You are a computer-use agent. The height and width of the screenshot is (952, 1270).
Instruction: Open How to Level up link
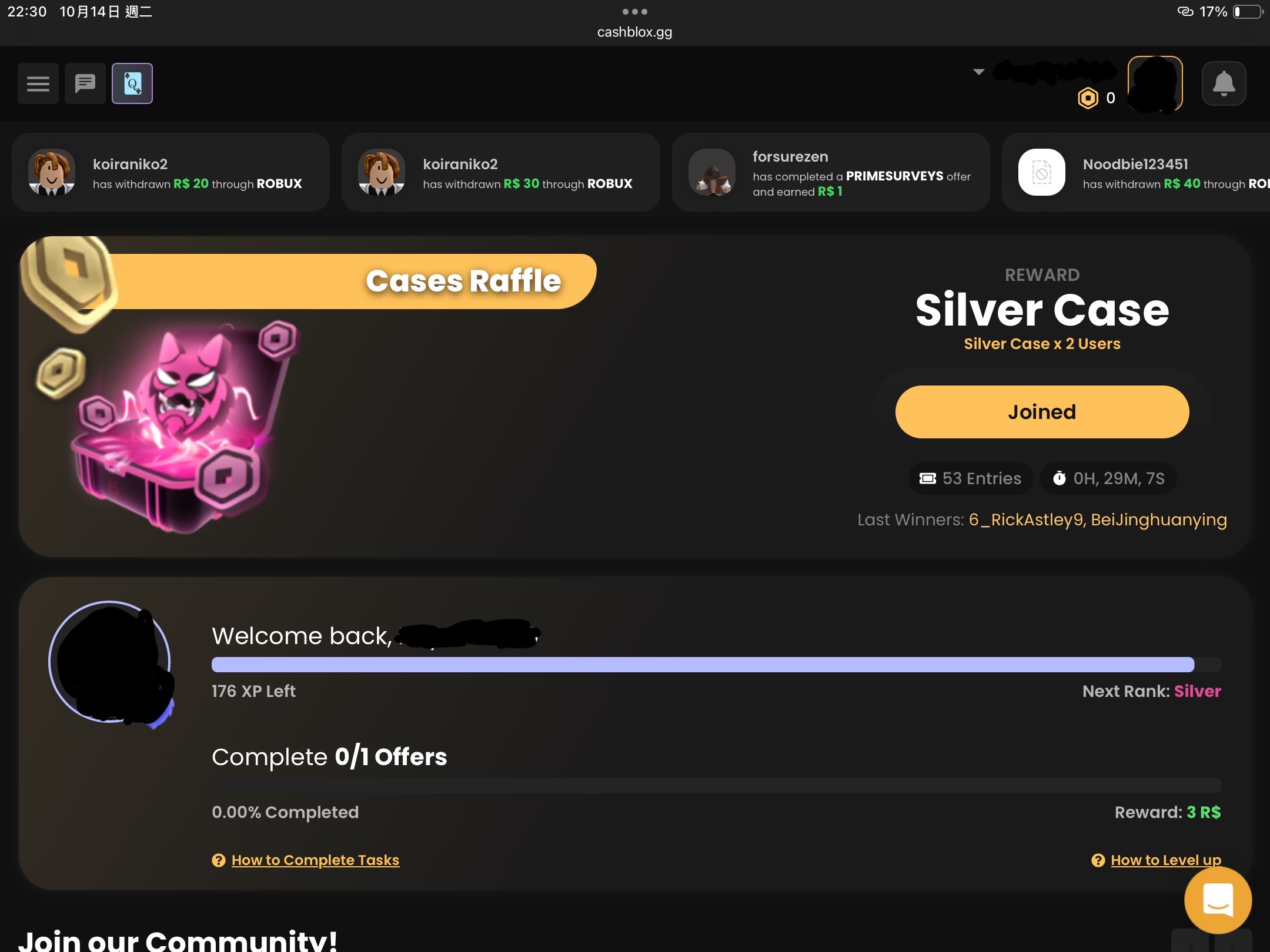[x=1166, y=860]
